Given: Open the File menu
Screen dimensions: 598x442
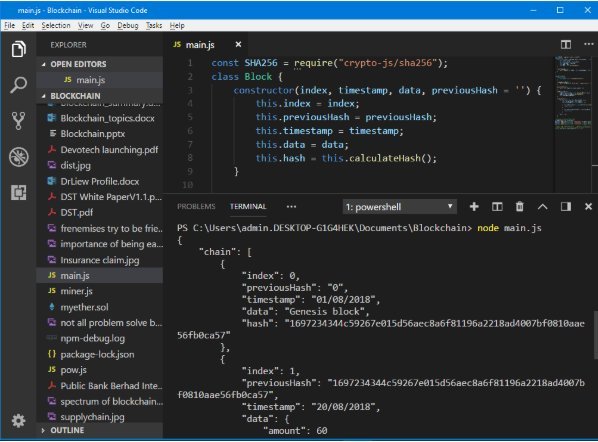Looking at the screenshot, I should [x=10, y=26].
